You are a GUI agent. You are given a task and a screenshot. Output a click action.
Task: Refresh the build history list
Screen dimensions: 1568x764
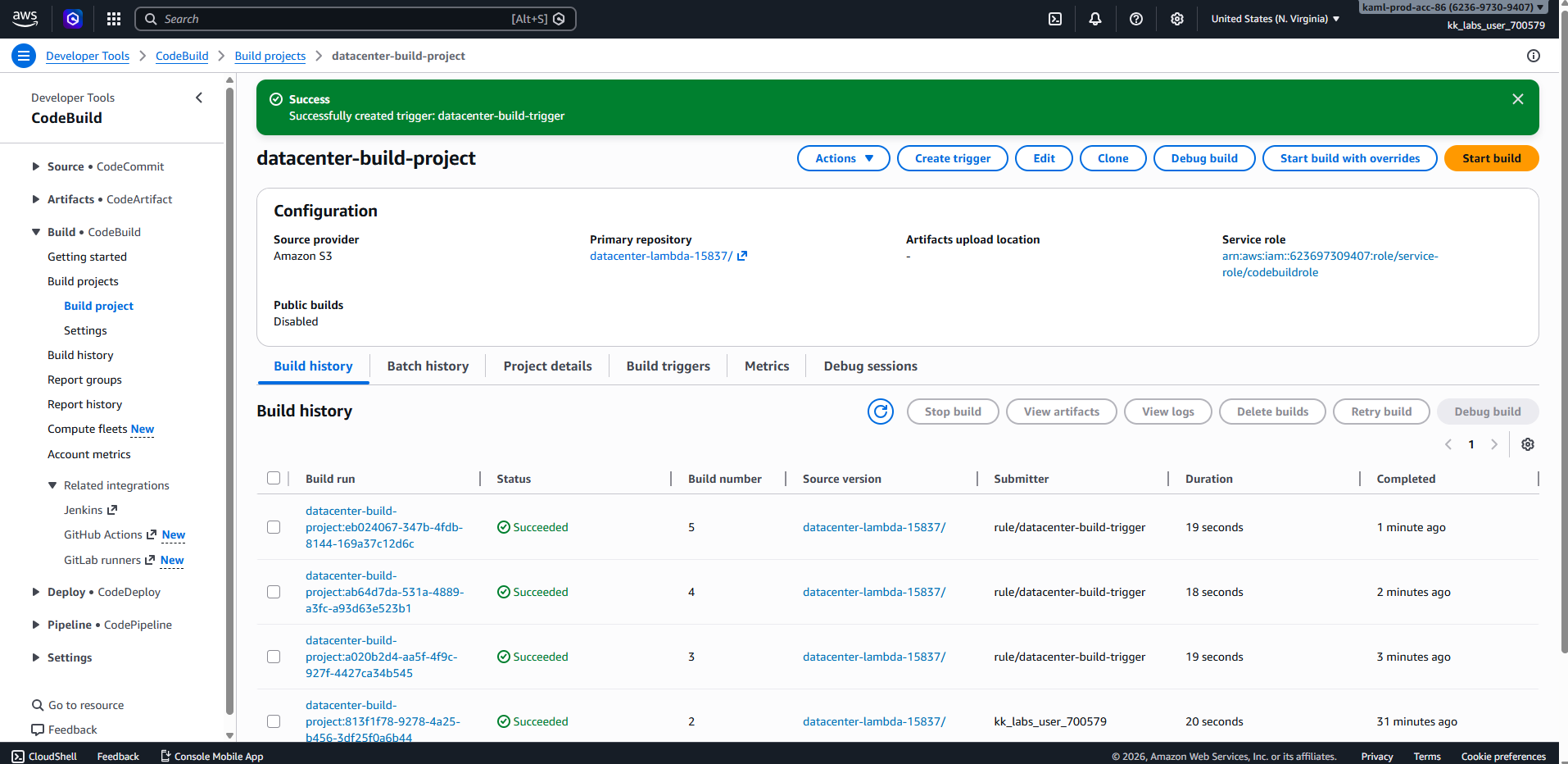click(881, 412)
